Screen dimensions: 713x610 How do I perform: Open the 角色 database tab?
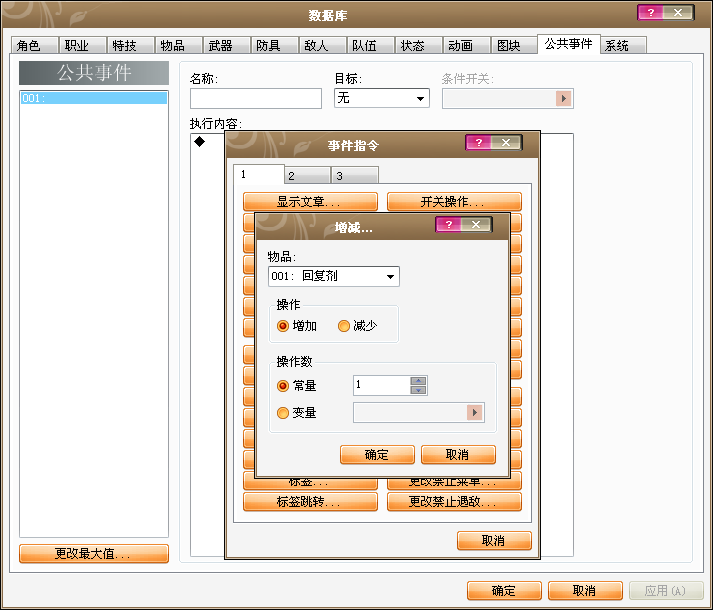click(x=35, y=45)
